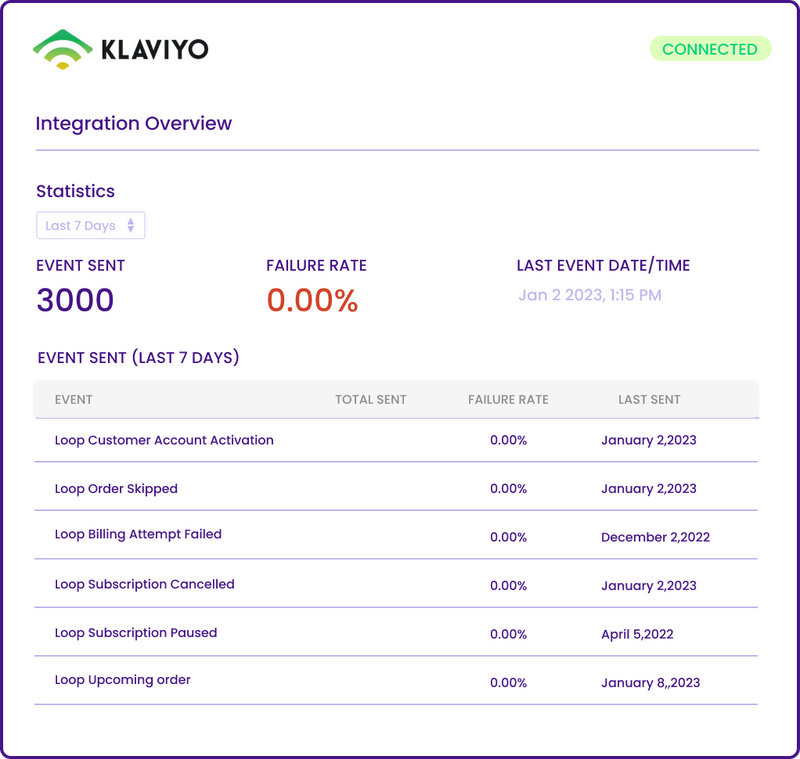This screenshot has width=800, height=759.
Task: Click the LAST SENT column header
Action: click(649, 400)
